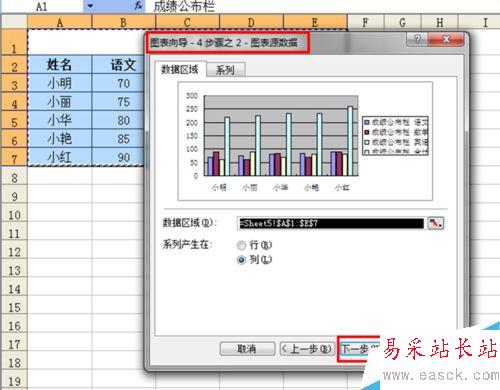The width and height of the screenshot is (500, 390).
Task: Select column G header
Action: click(403, 22)
